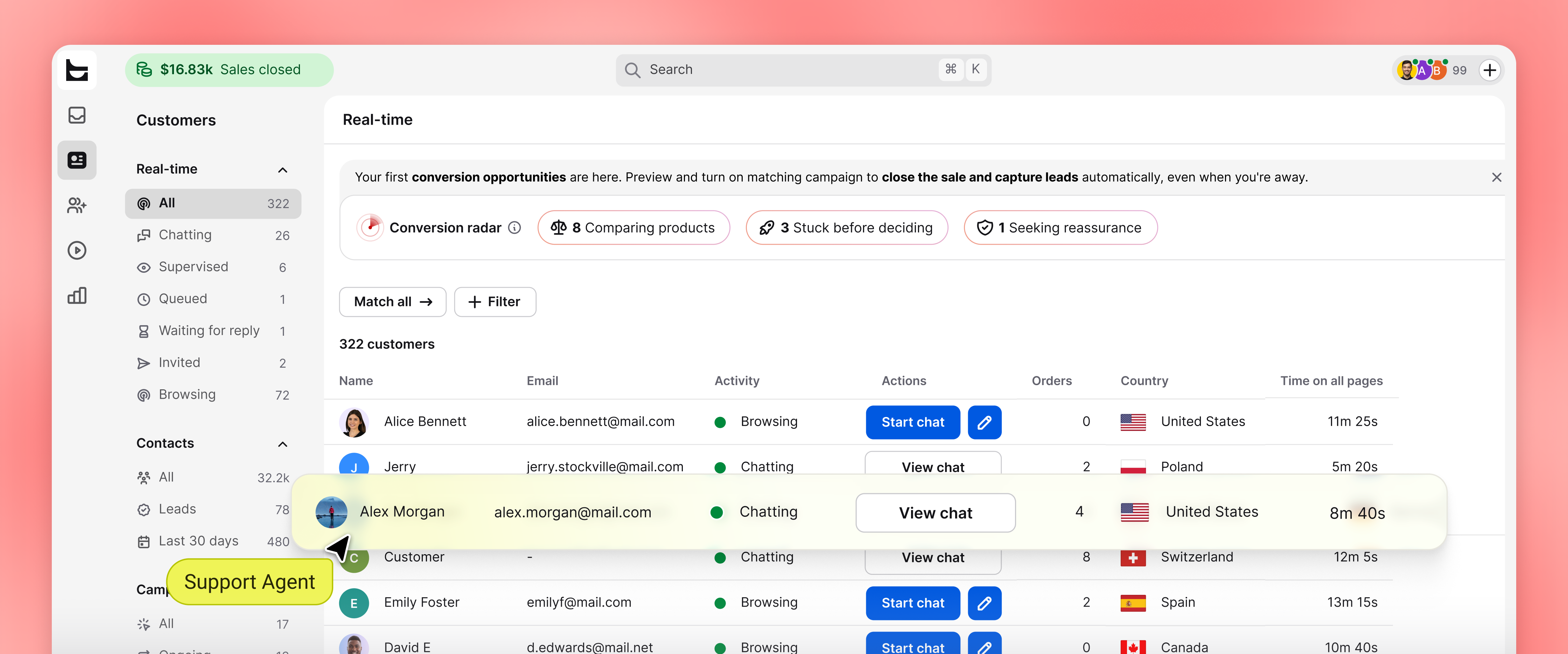Click Alex Morgan's avatar photo
1568x654 pixels.
click(331, 512)
